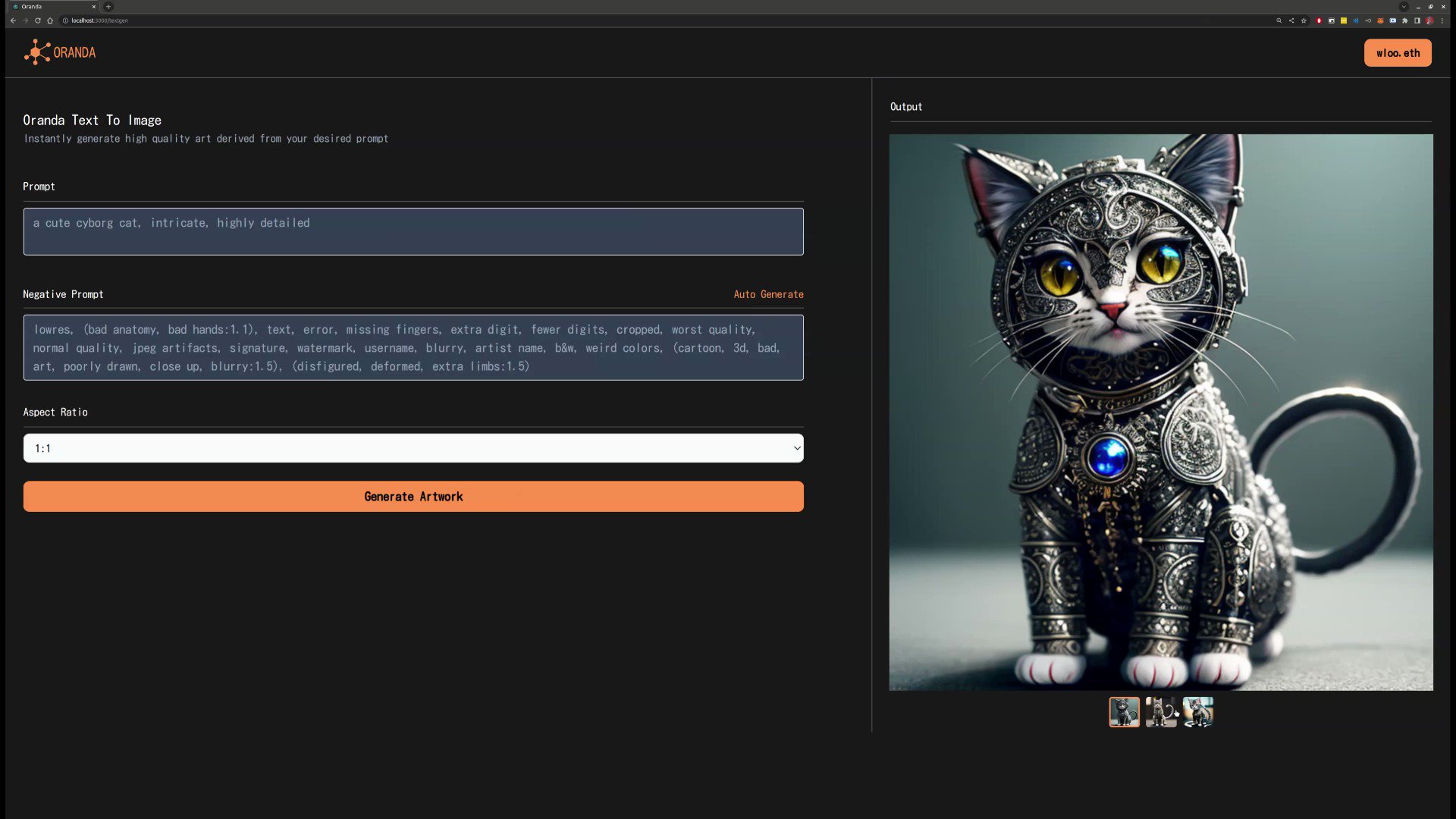Share this page using the share icon

1291,20
